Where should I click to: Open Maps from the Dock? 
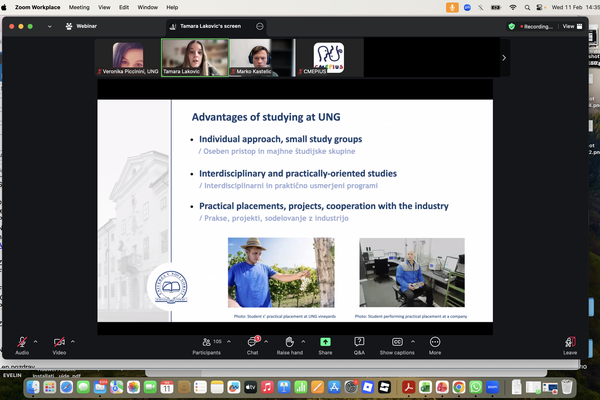(x=117, y=387)
